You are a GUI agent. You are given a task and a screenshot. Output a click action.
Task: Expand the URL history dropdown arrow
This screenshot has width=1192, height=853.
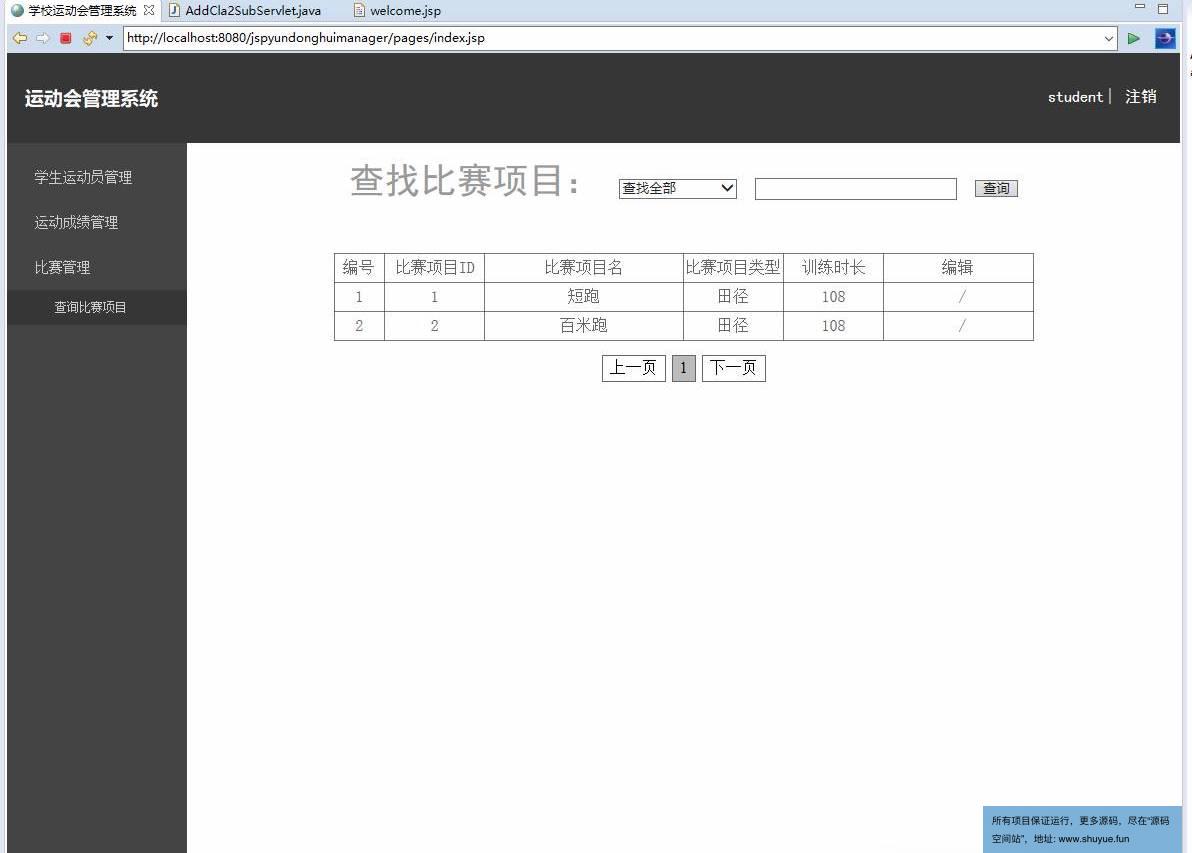tap(1108, 39)
